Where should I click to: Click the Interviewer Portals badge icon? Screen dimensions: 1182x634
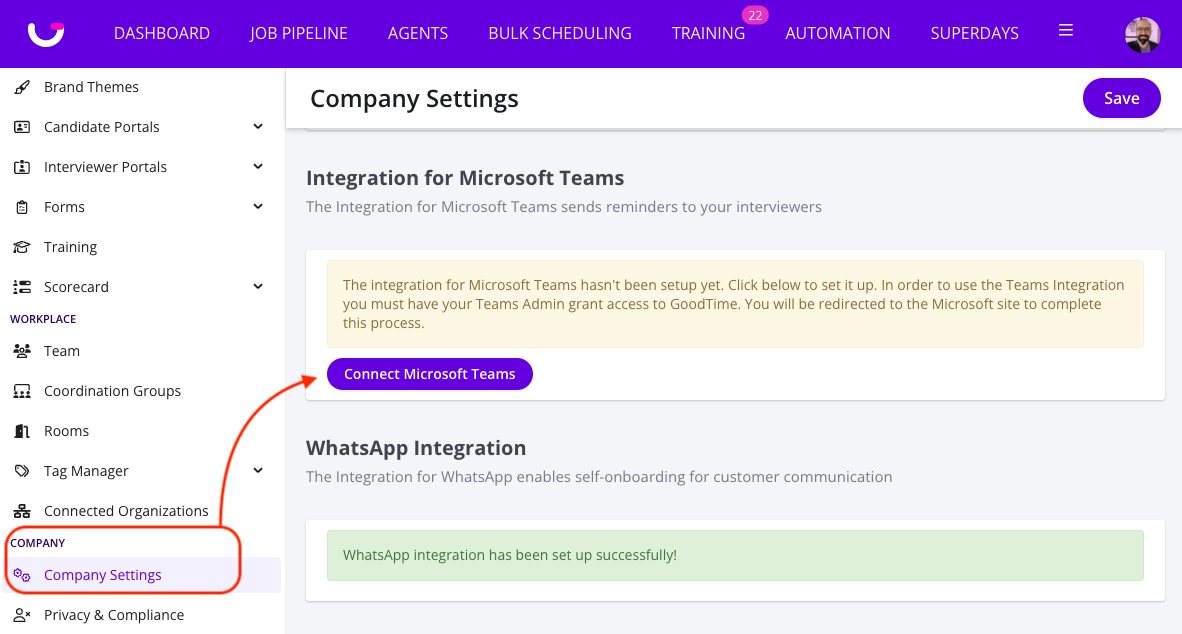coord(22,167)
